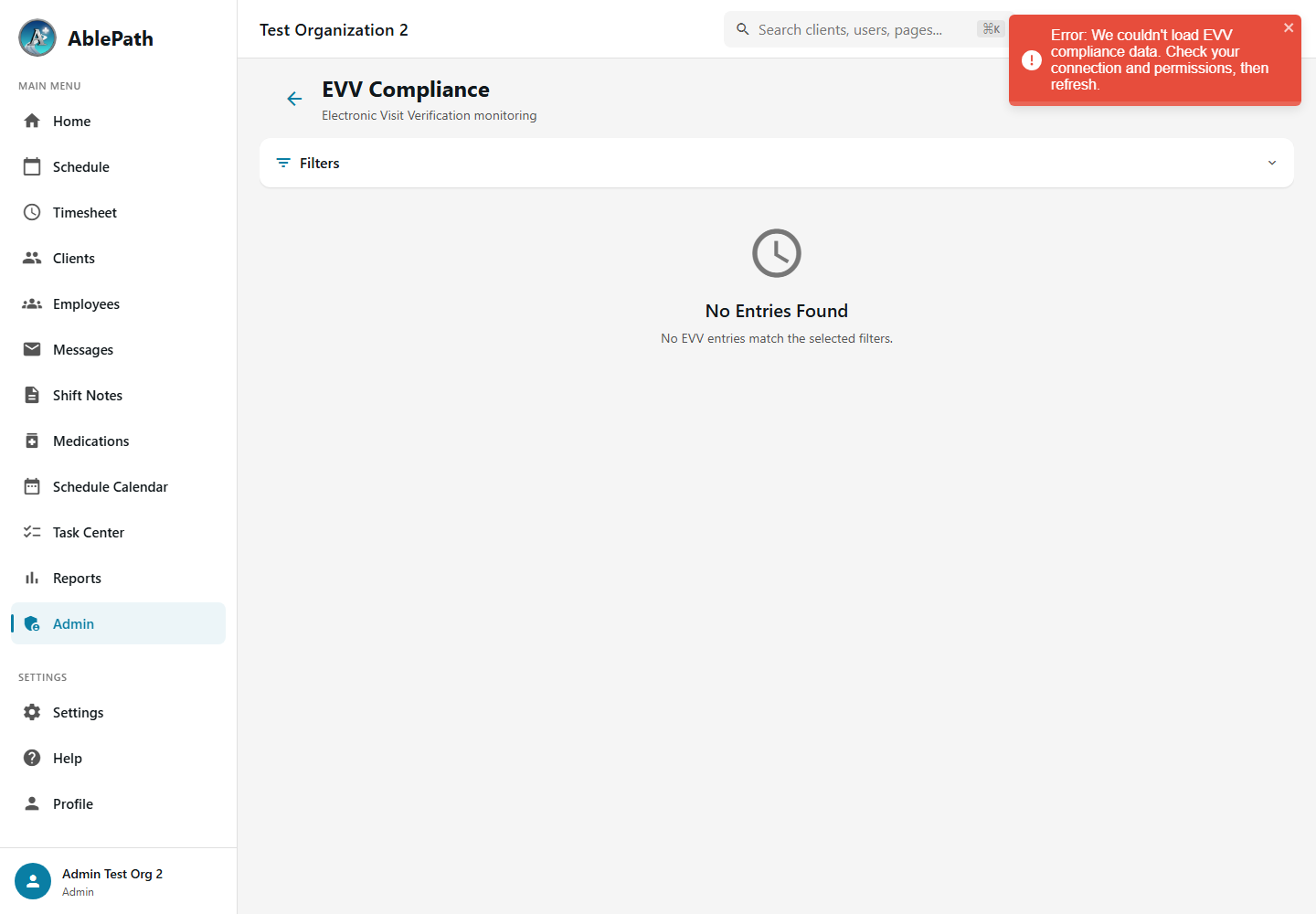Click the Help question mark icon
The width and height of the screenshot is (1316, 914).
click(x=32, y=758)
